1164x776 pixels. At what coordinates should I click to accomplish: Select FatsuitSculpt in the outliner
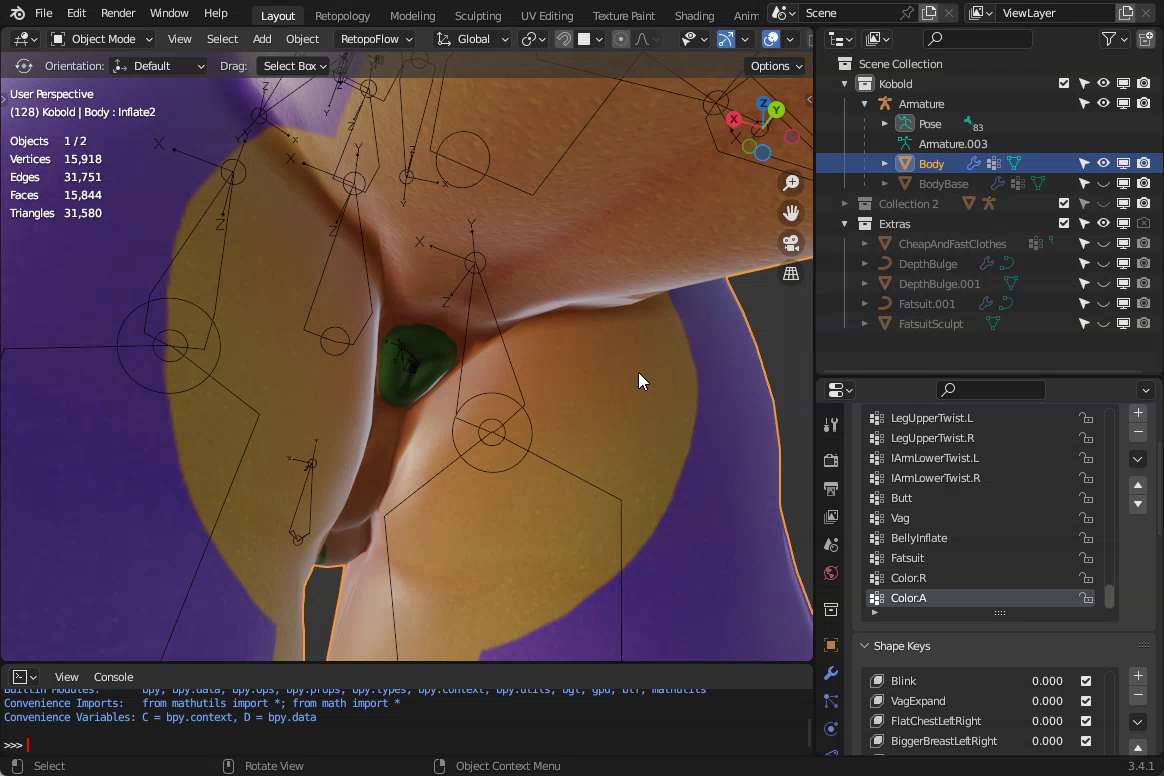(x=931, y=324)
